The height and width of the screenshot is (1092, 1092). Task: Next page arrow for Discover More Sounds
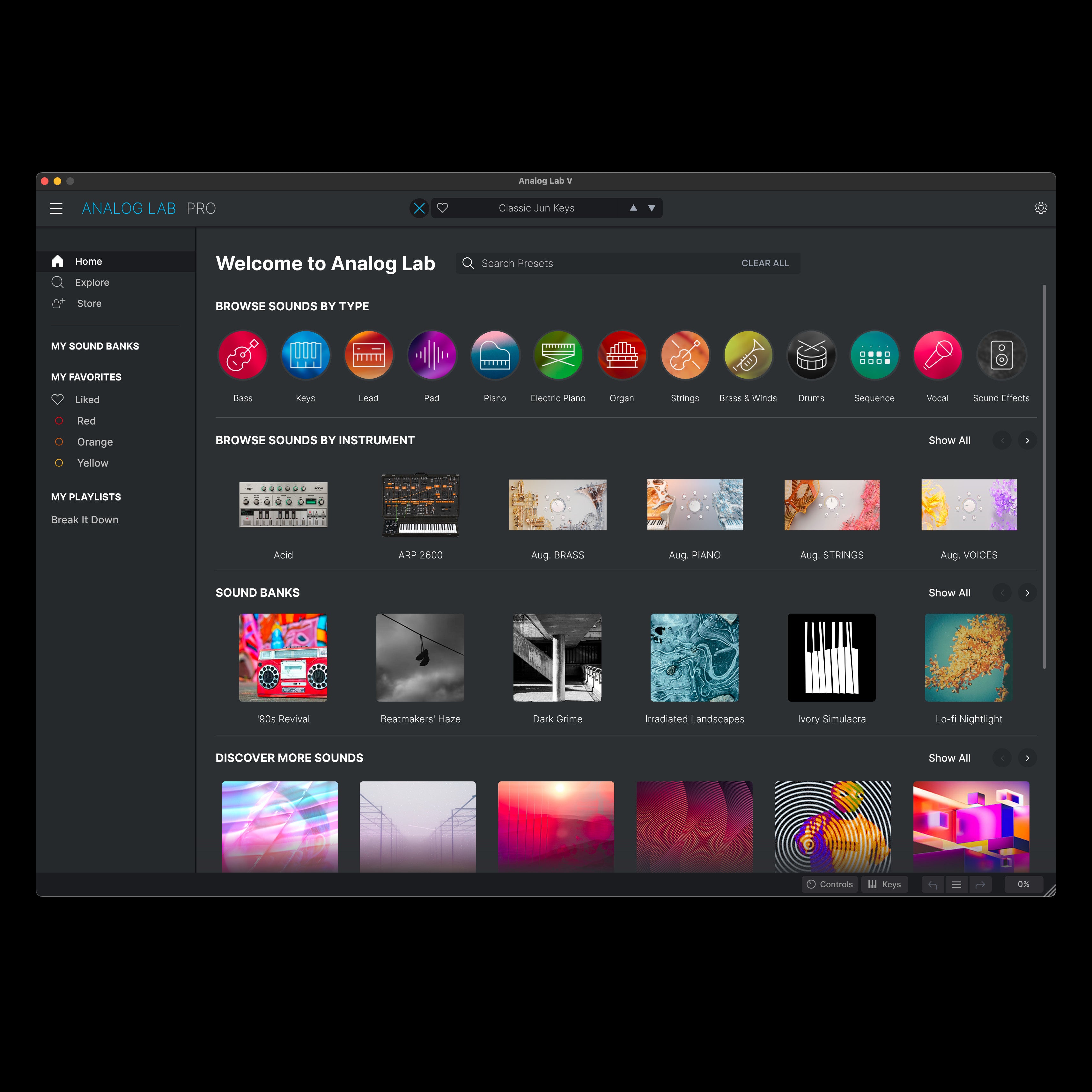click(x=1028, y=758)
